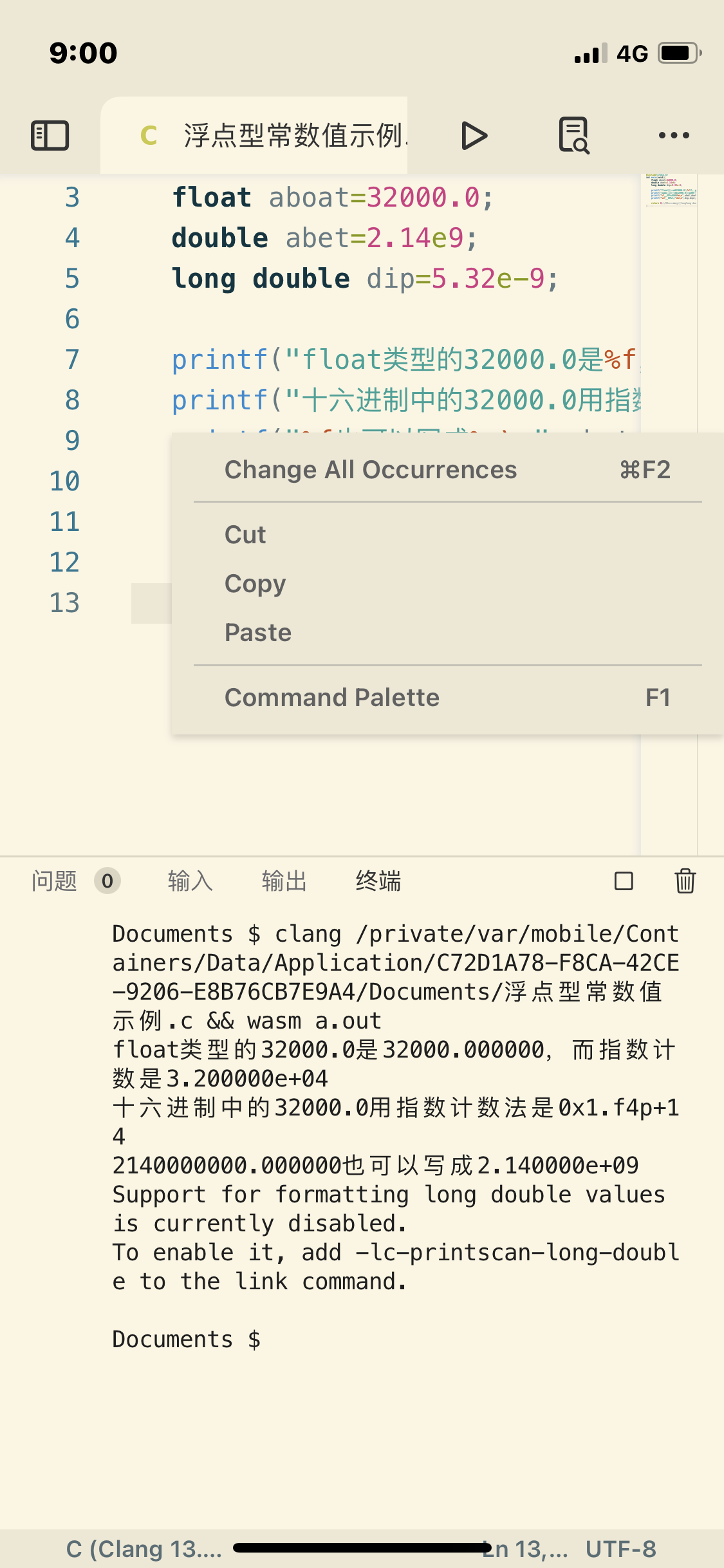Open the 问题 panel tab

[57, 882]
